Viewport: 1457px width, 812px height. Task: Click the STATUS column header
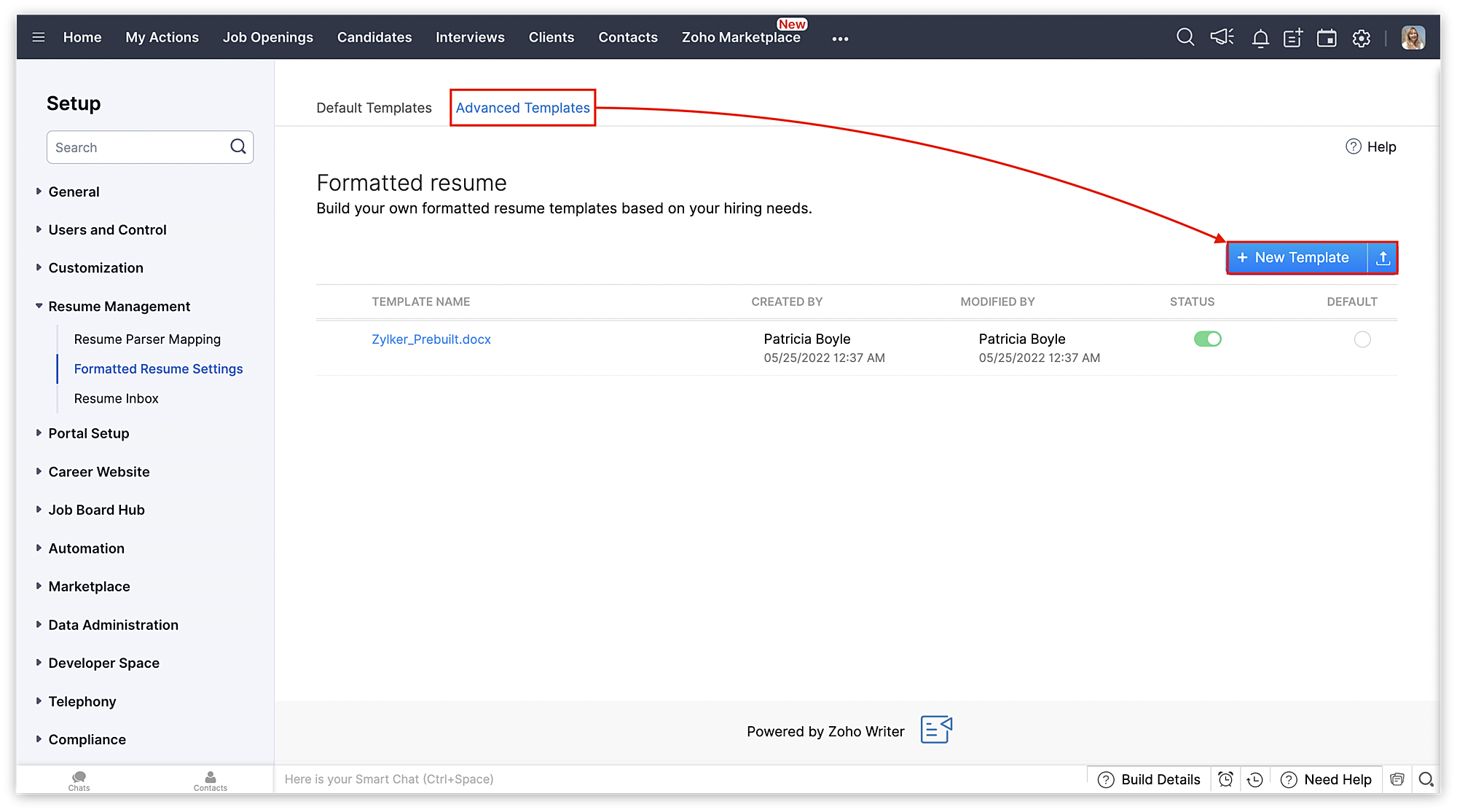1192,301
